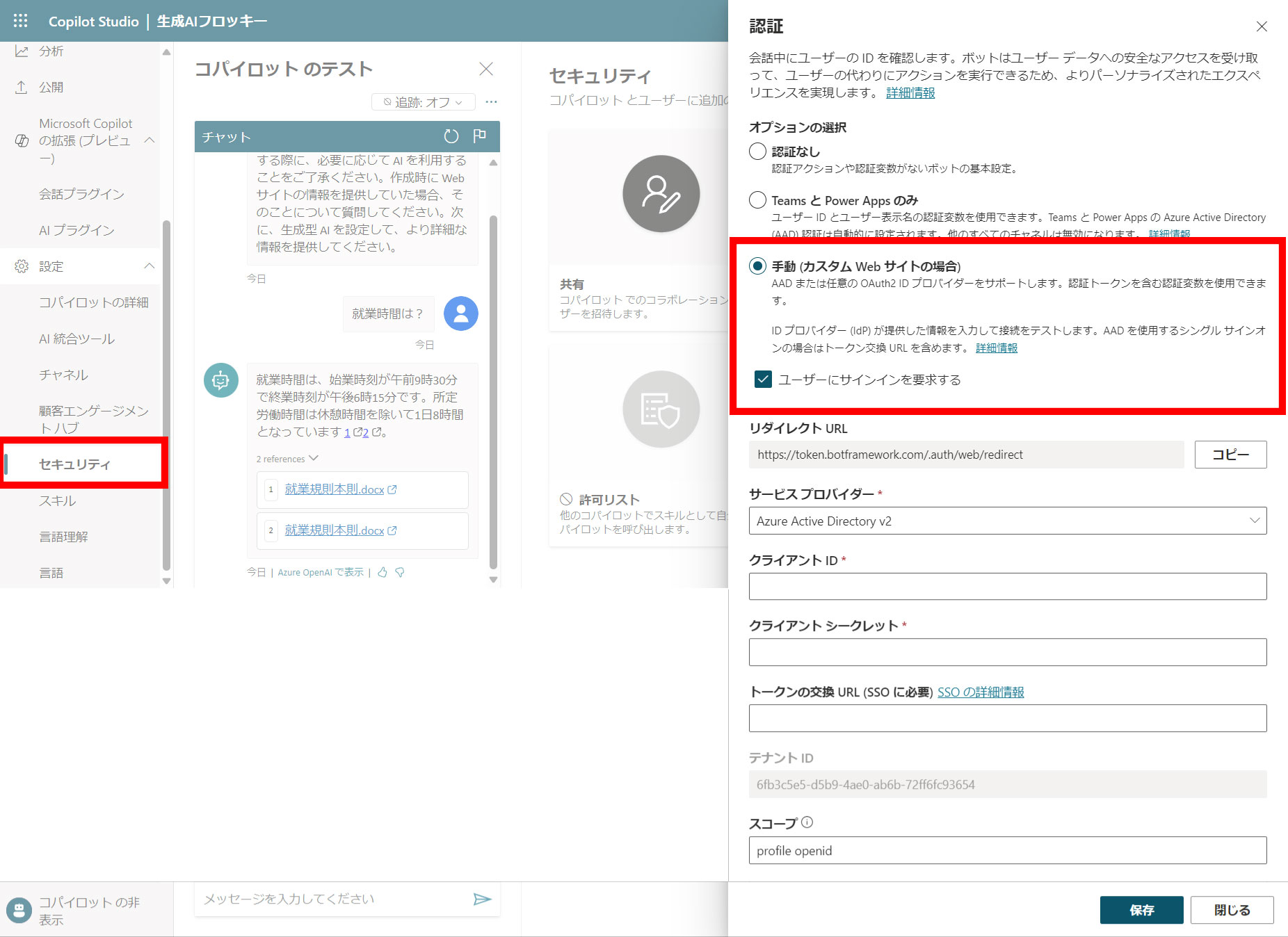
Task: Open external link icon for second 就業規則本則.docx
Action: (x=392, y=530)
